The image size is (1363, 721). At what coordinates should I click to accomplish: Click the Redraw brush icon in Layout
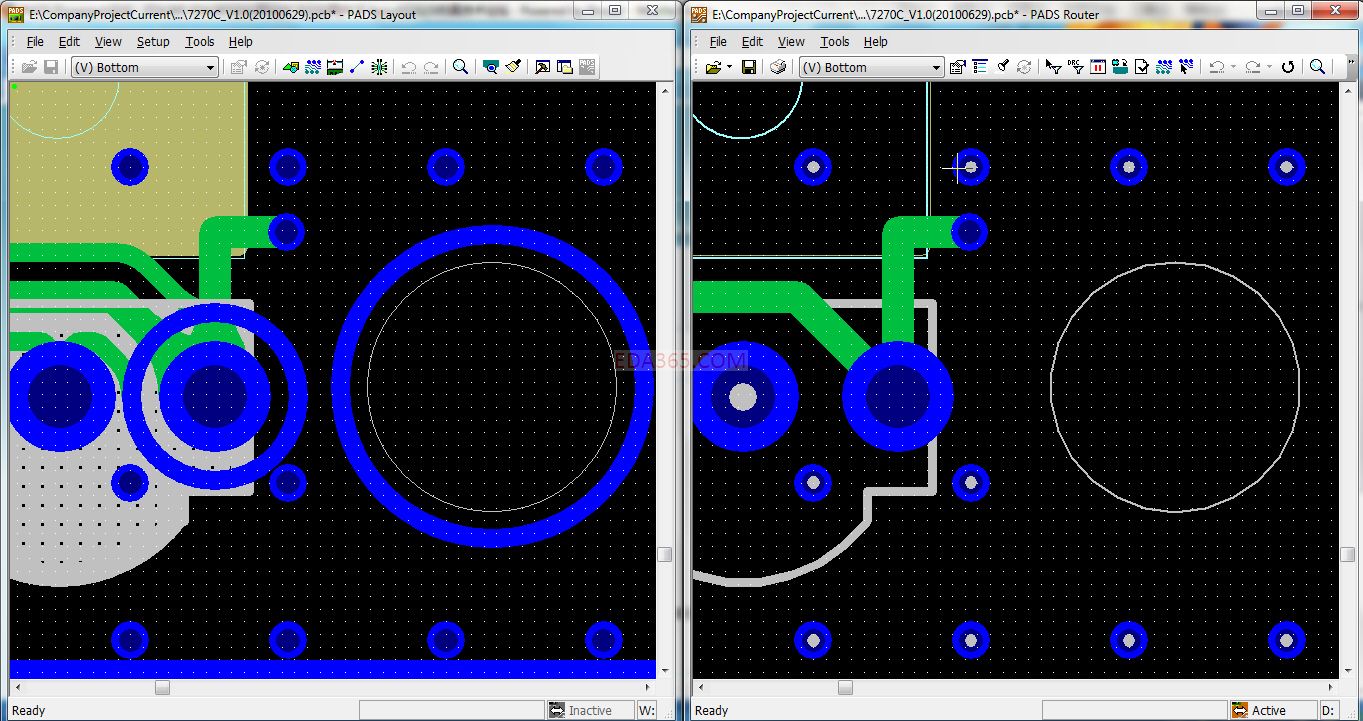pyautogui.click(x=513, y=67)
